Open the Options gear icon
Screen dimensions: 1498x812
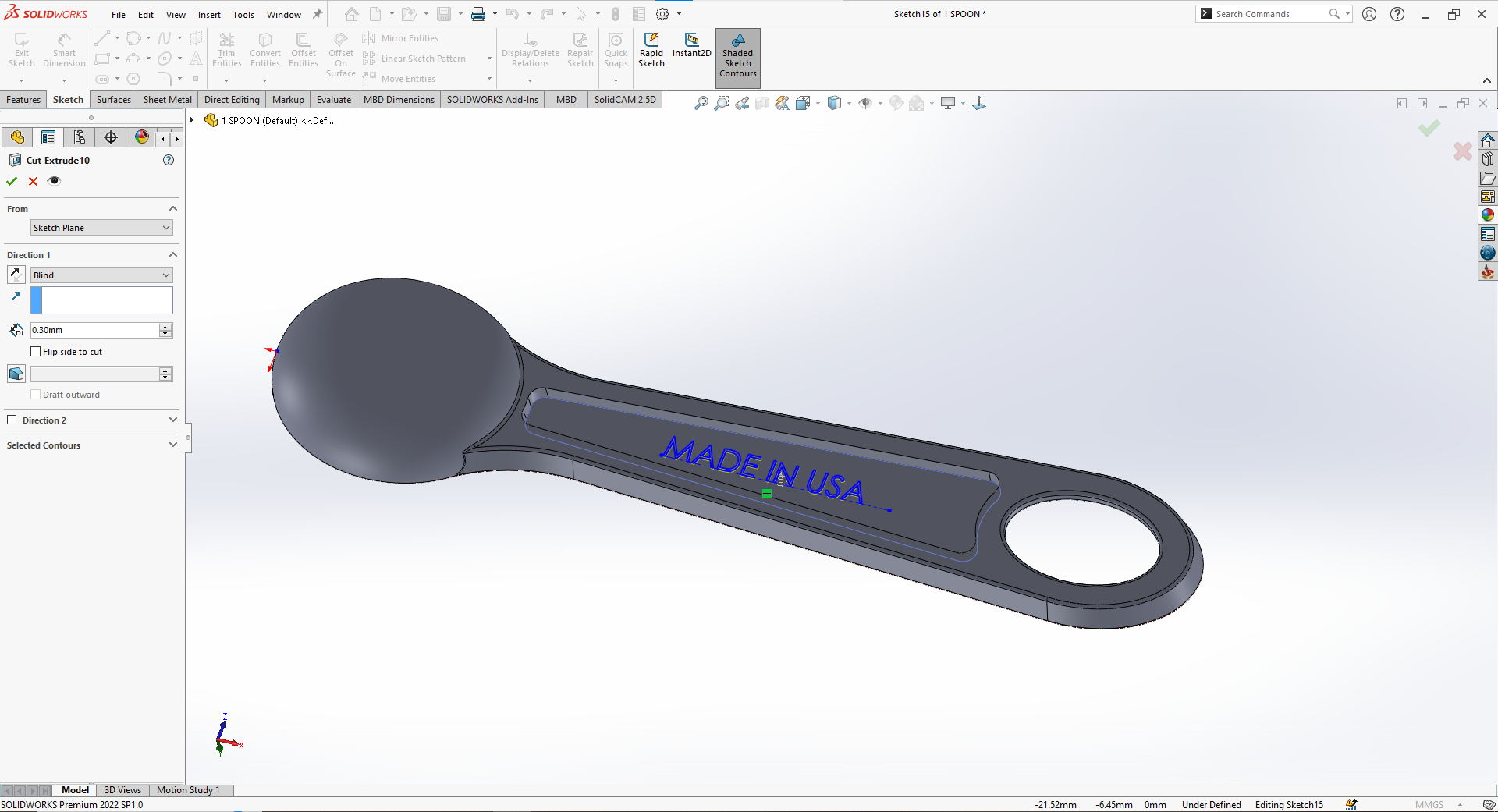[x=662, y=14]
